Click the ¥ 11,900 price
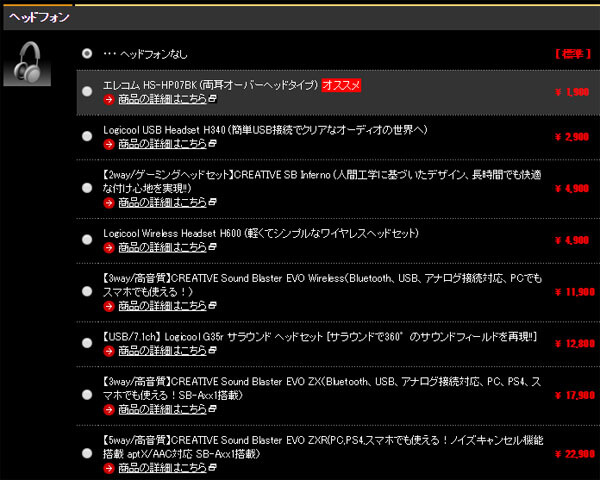Screen dimensions: 600x480 (x=575, y=292)
